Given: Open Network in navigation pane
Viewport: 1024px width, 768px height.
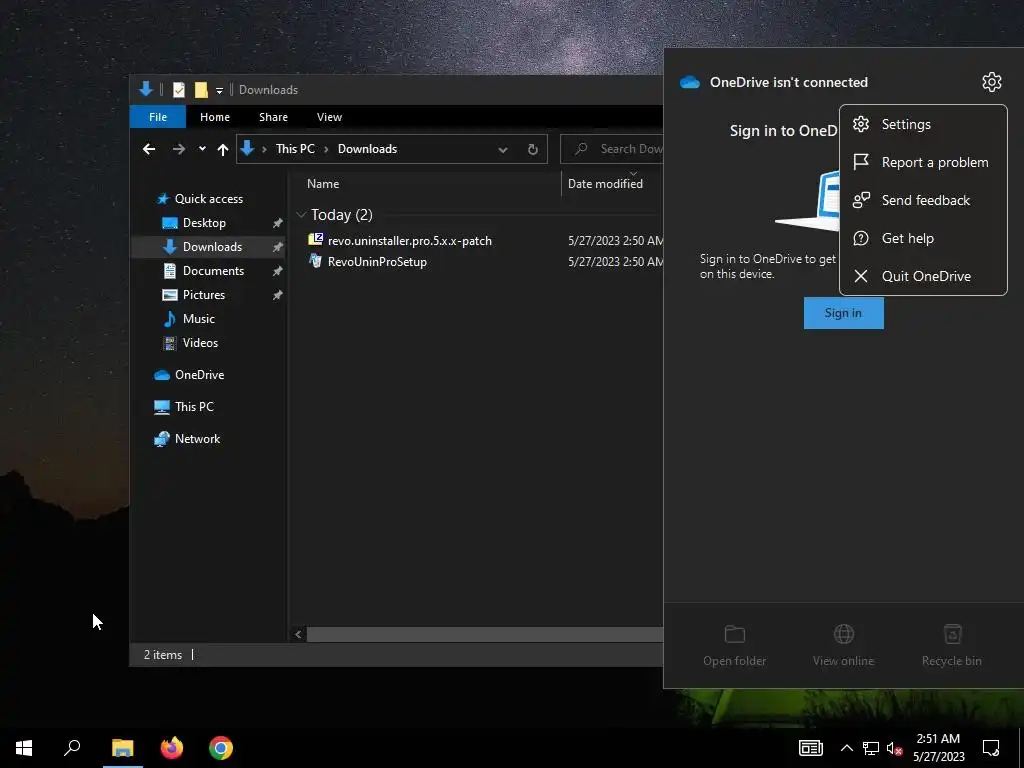Looking at the screenshot, I should (x=197, y=439).
